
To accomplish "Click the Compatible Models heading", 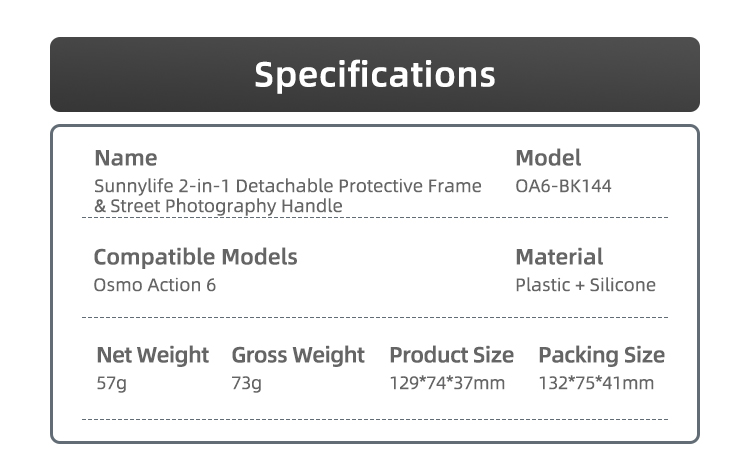I will (x=195, y=257).
